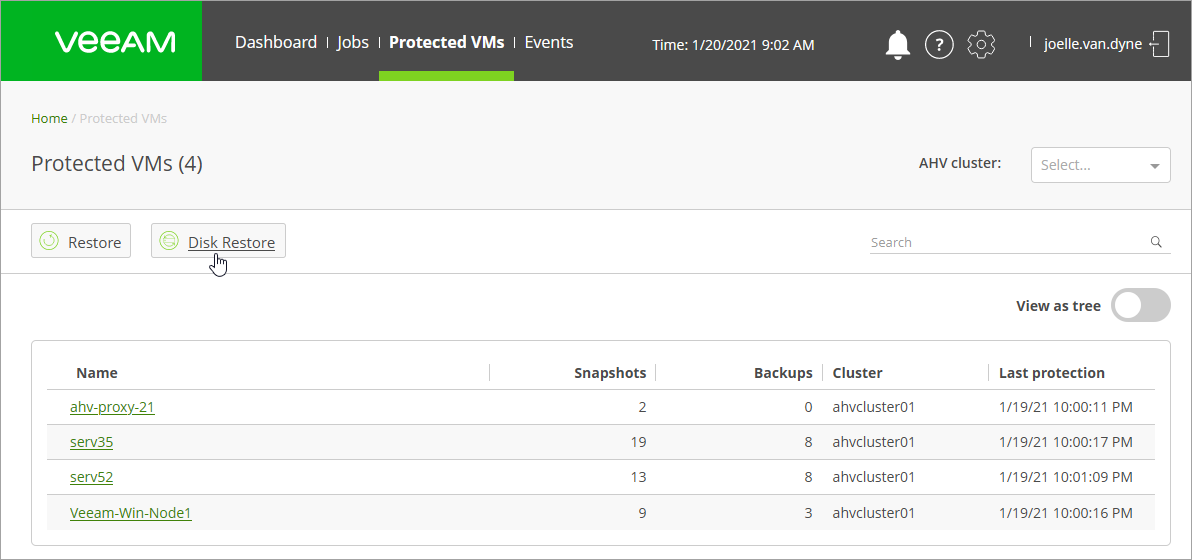The height and width of the screenshot is (560, 1192).
Task: Click the Protected VMs breadcrumb text
Action: pyautogui.click(x=123, y=119)
